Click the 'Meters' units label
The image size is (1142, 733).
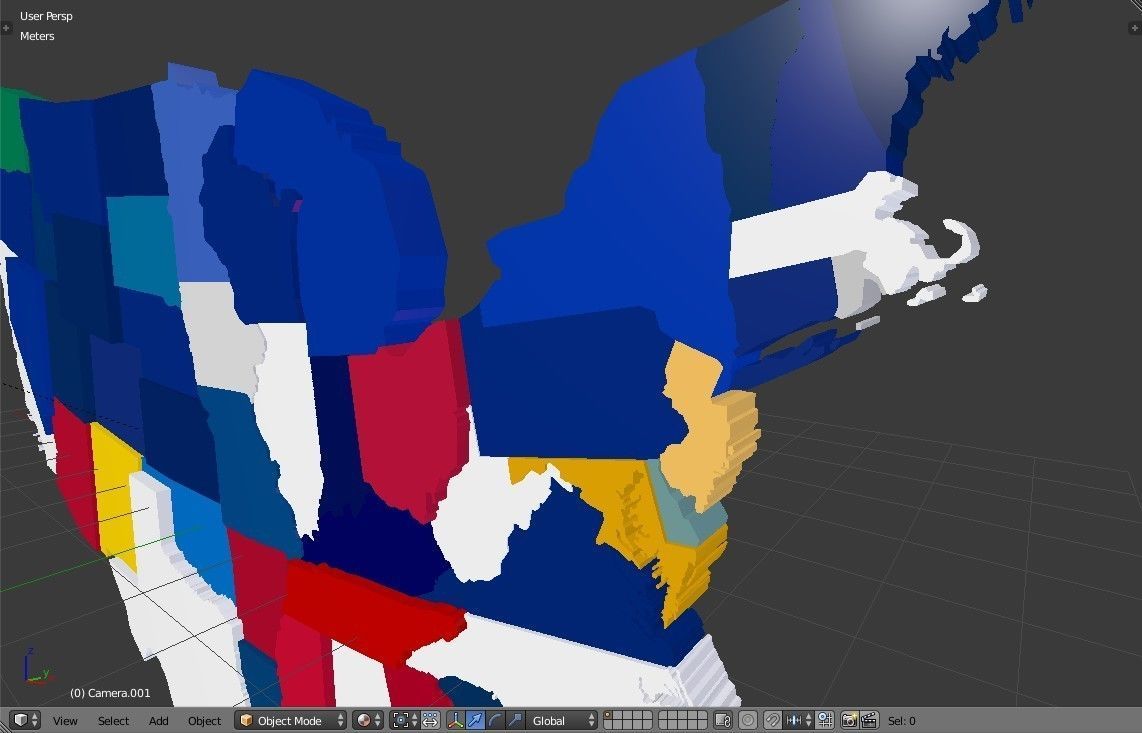37,36
